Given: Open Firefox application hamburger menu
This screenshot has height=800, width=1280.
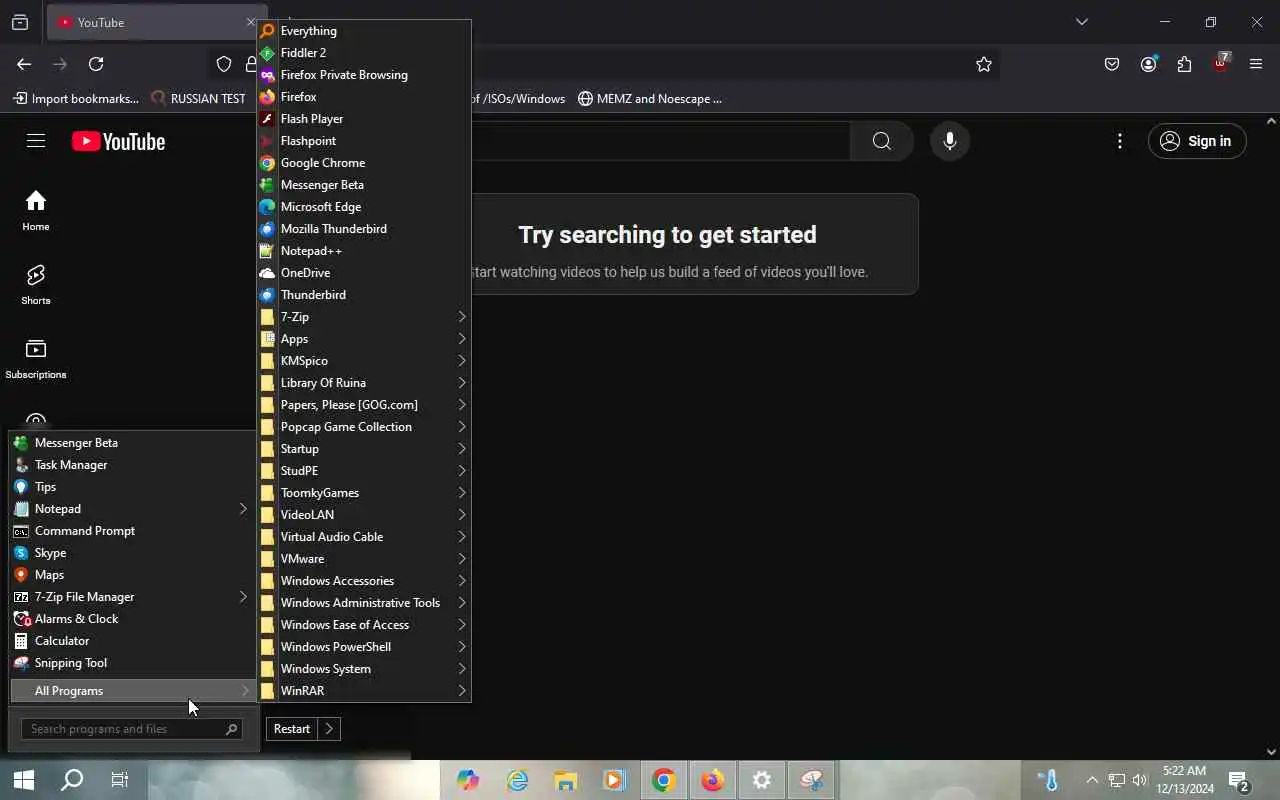Looking at the screenshot, I should [x=1257, y=64].
